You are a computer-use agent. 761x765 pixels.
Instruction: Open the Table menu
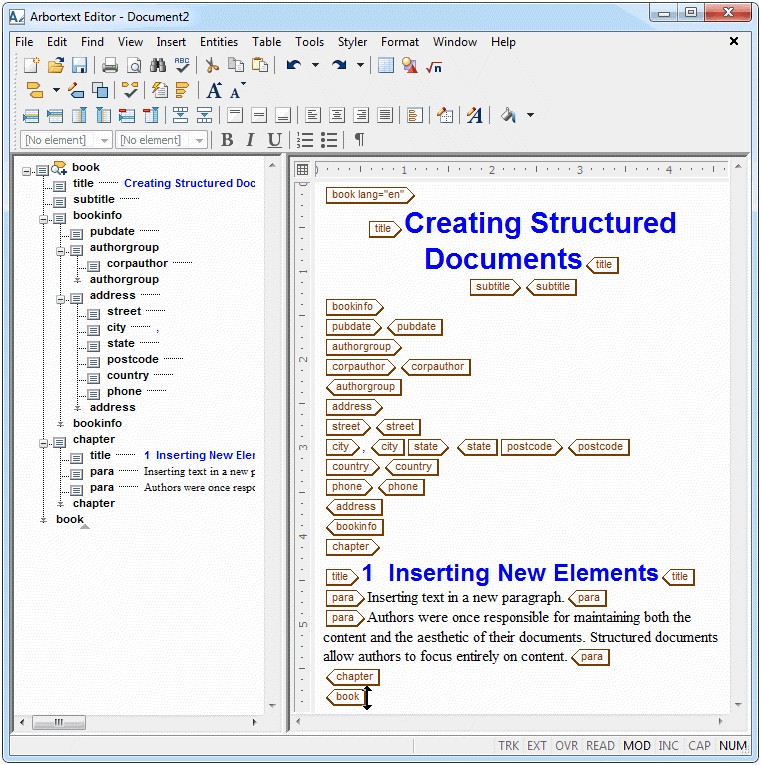pos(266,42)
